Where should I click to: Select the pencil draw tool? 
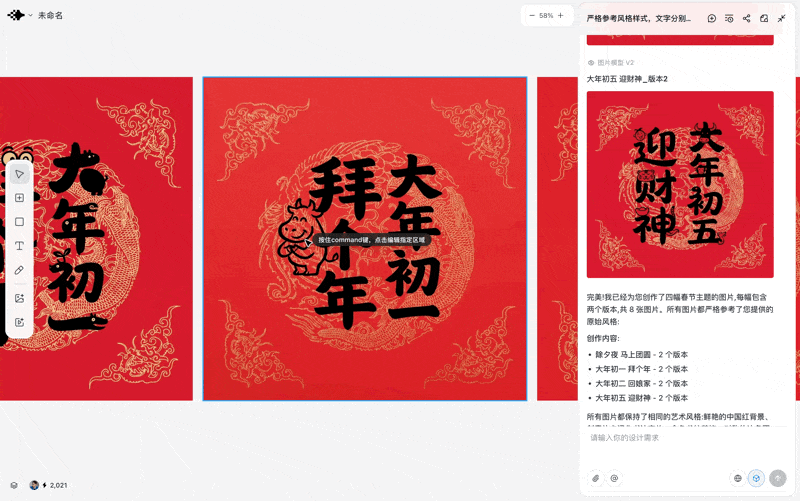coord(19,270)
